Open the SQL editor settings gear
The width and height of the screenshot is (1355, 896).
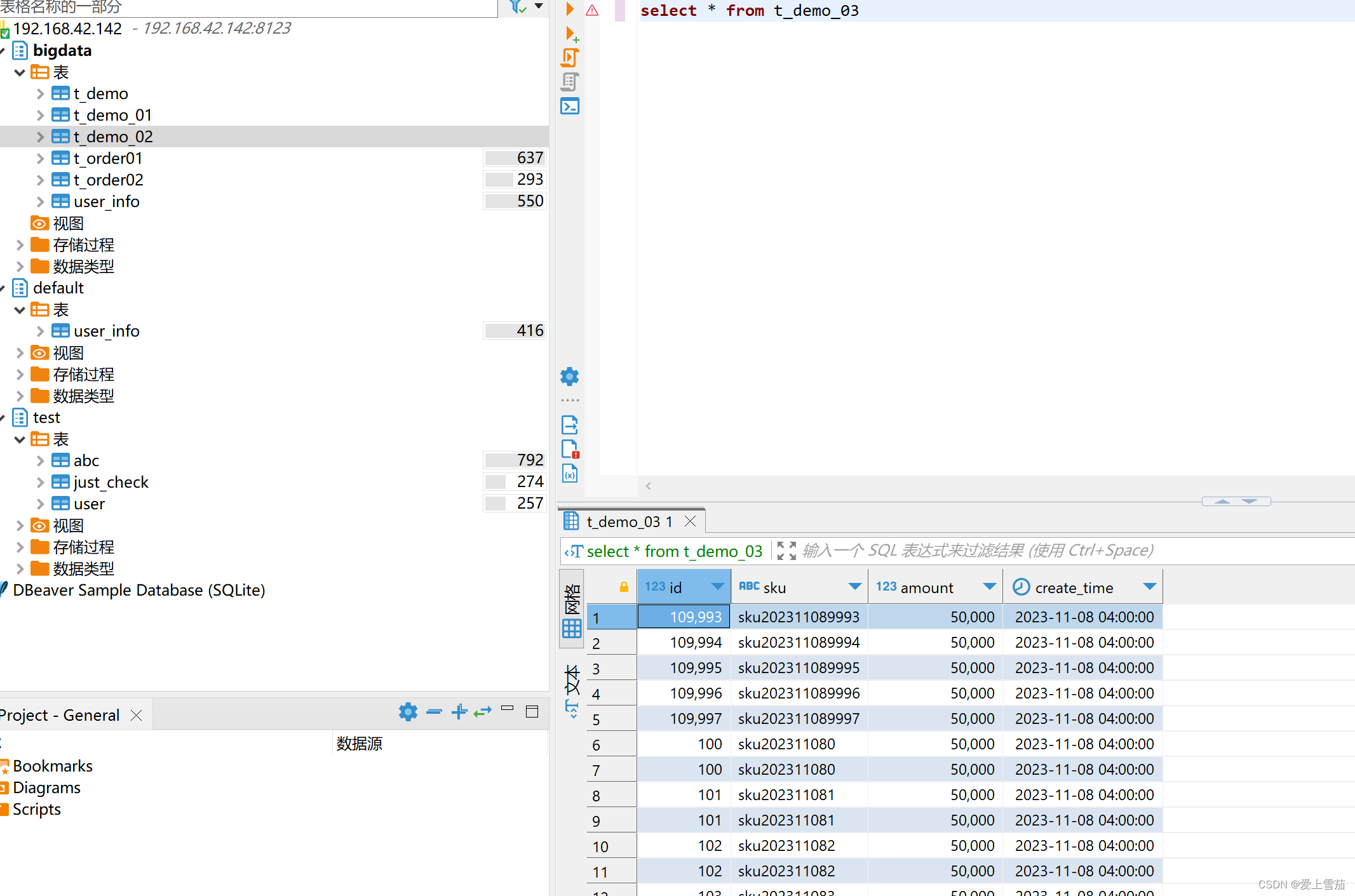click(x=570, y=376)
